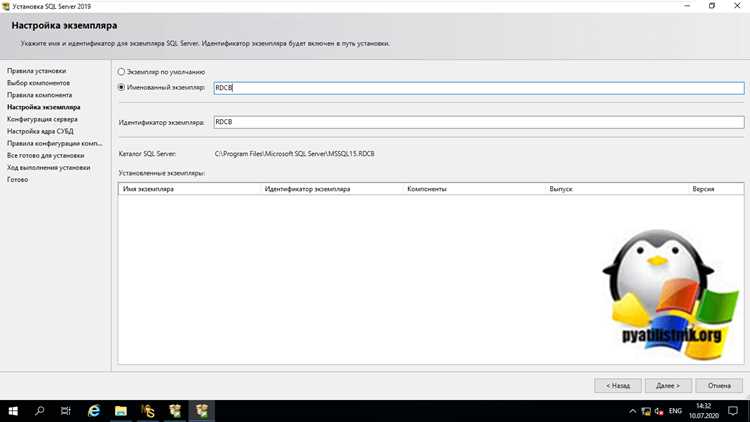Open the Правила компонента step

(x=39, y=95)
